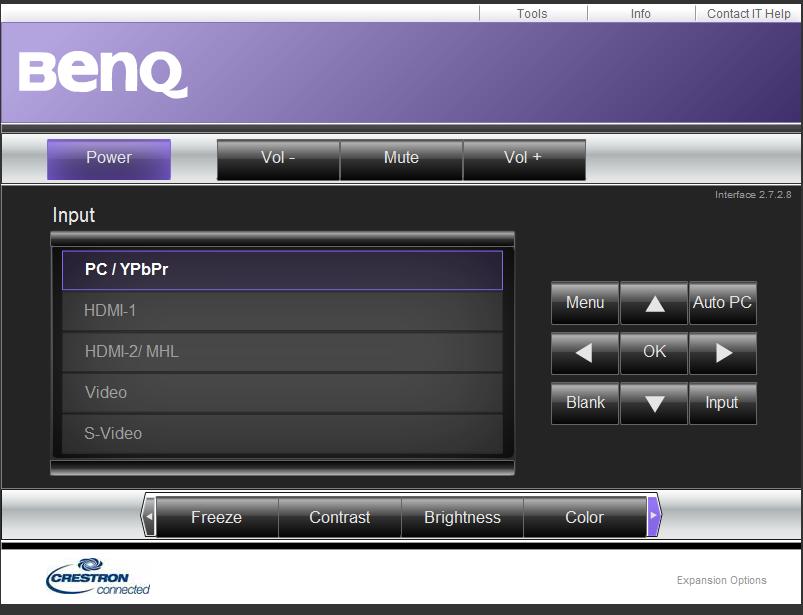Click the Menu button
Viewport: 803px width, 615px height.
click(x=585, y=303)
